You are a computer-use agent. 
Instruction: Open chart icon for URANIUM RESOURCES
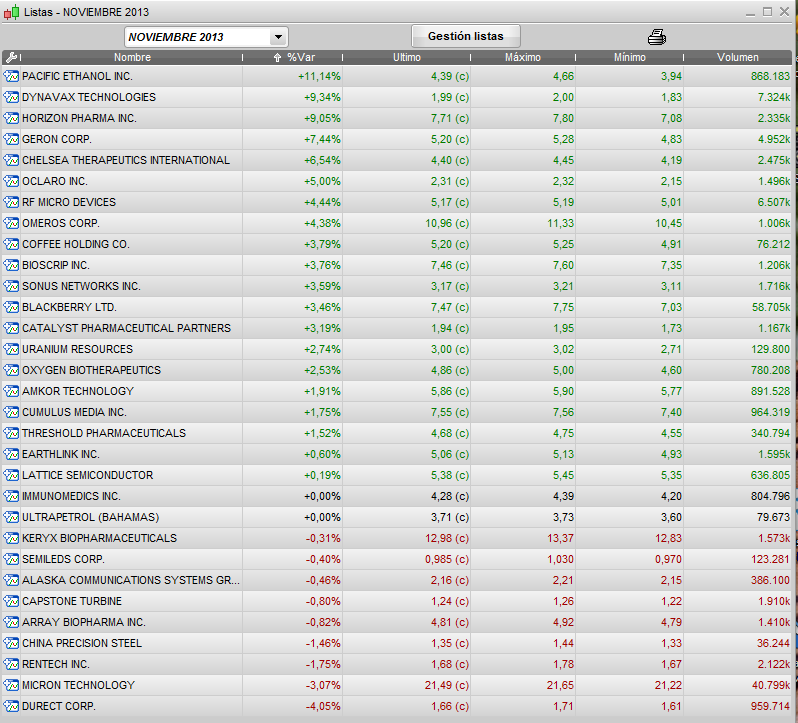pyautogui.click(x=11, y=349)
